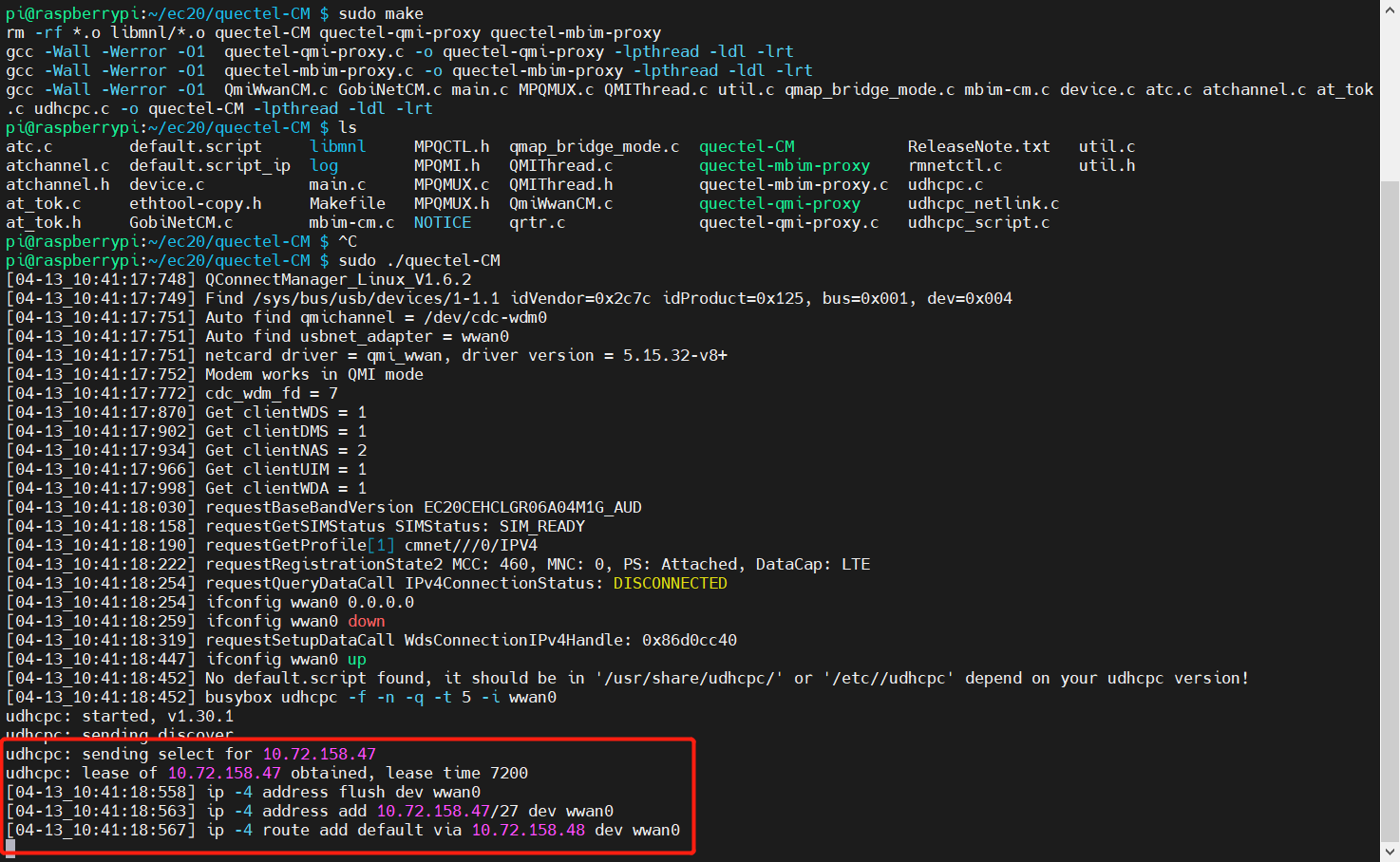The height and width of the screenshot is (862, 1400).
Task: Click the atchannel.h file name
Action: click(x=58, y=184)
